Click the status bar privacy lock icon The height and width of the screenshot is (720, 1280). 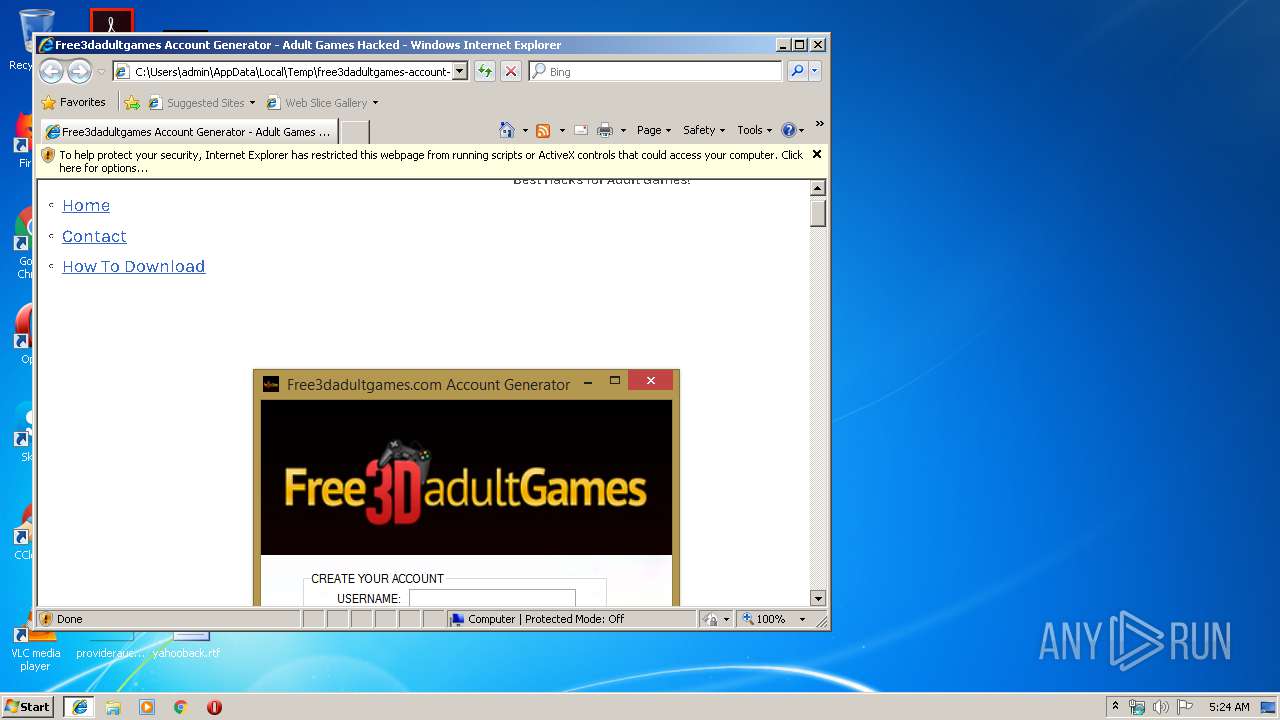point(710,619)
